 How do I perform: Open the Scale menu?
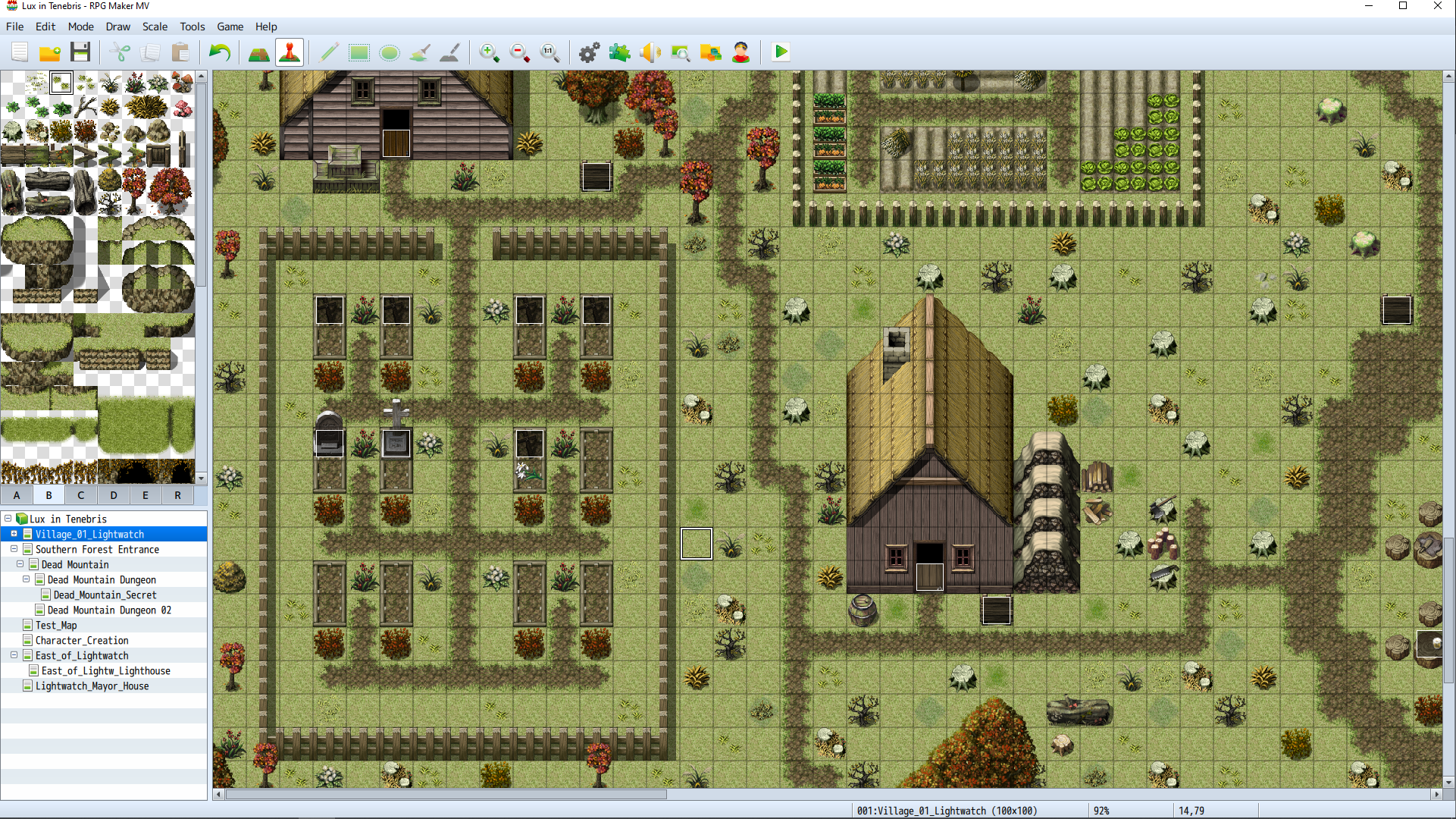[155, 27]
